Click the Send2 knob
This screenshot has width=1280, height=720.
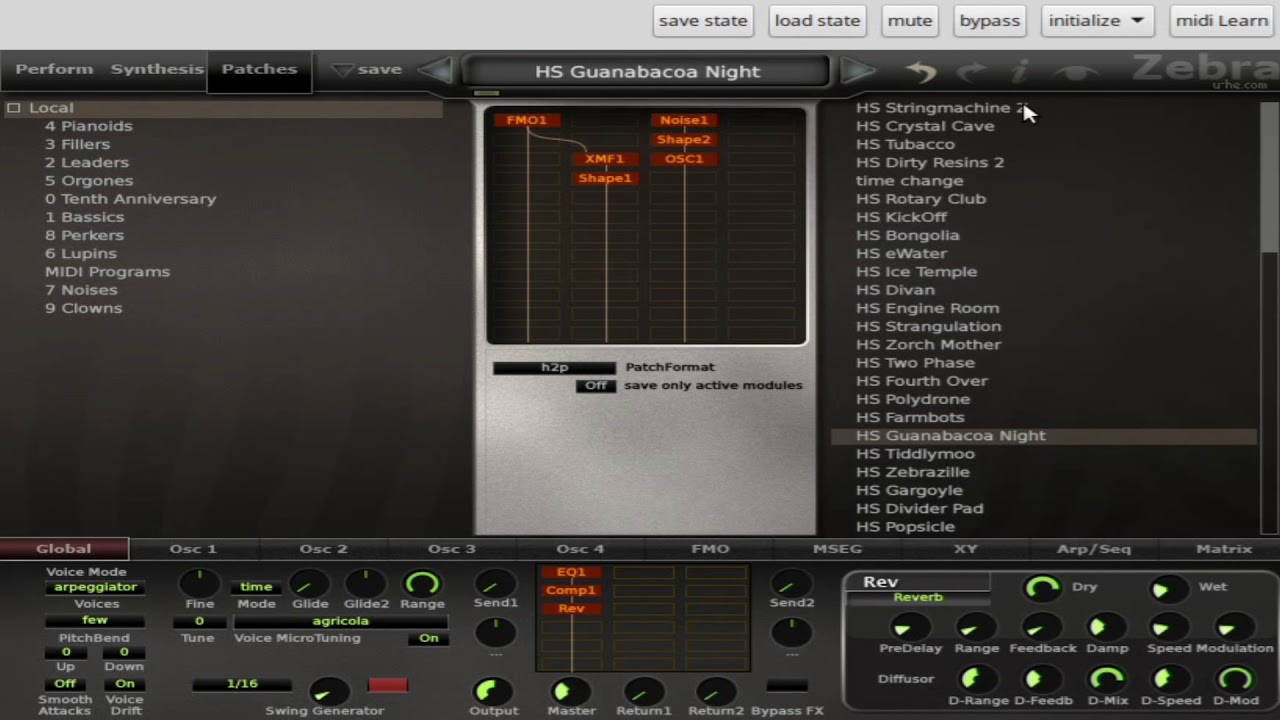(x=790, y=583)
